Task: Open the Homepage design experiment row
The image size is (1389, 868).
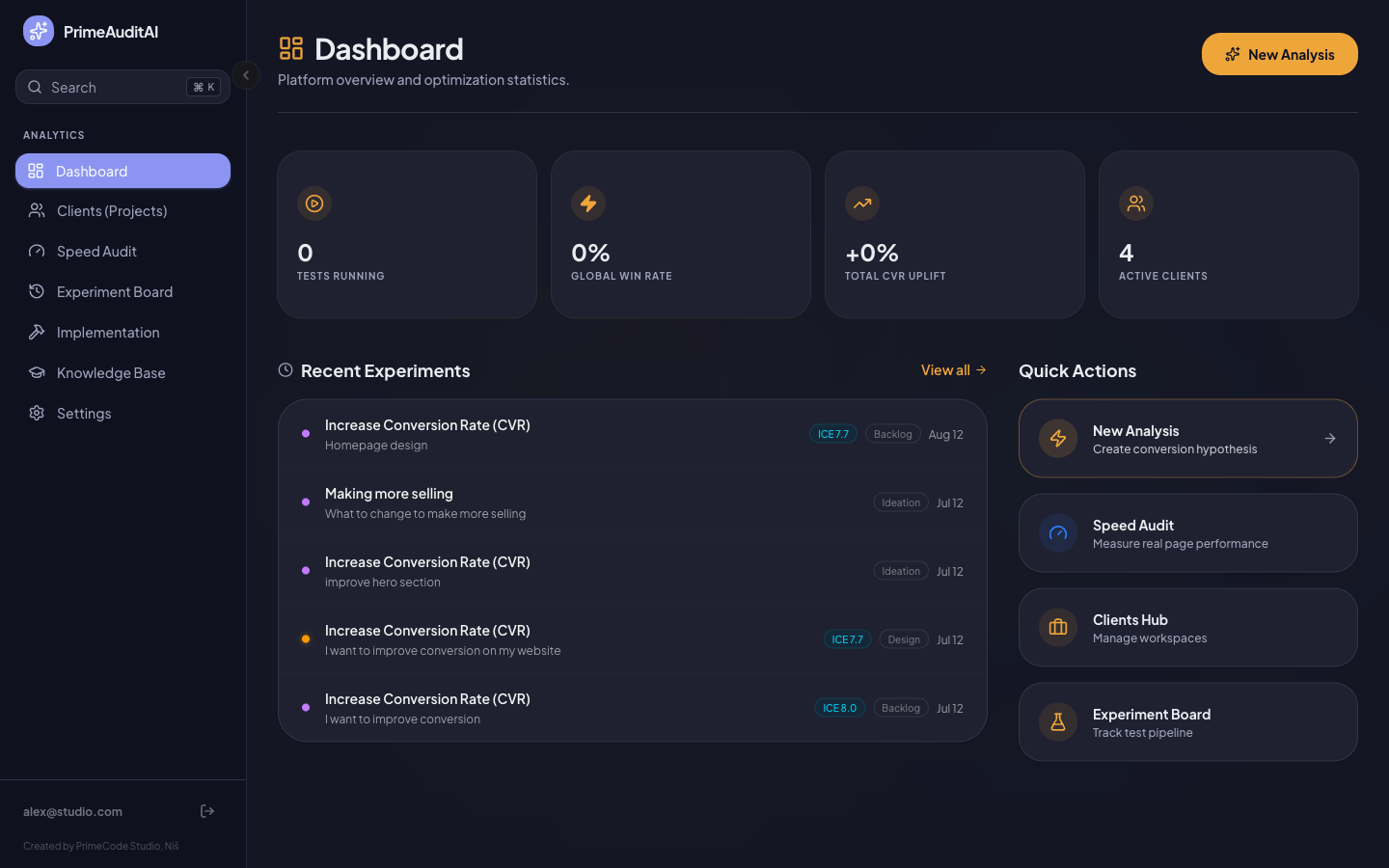Action: coord(633,434)
